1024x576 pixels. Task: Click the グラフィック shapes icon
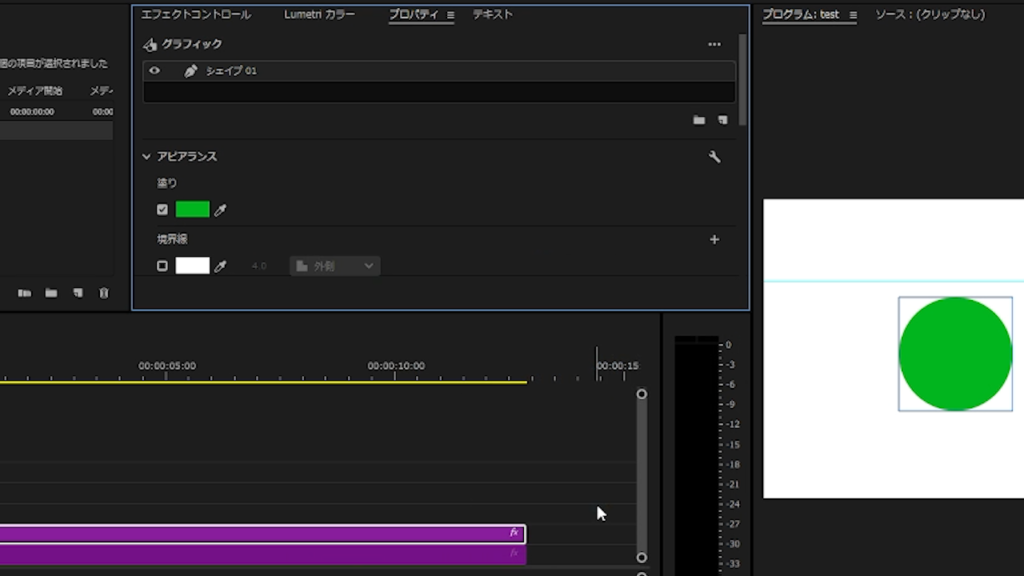[150, 44]
